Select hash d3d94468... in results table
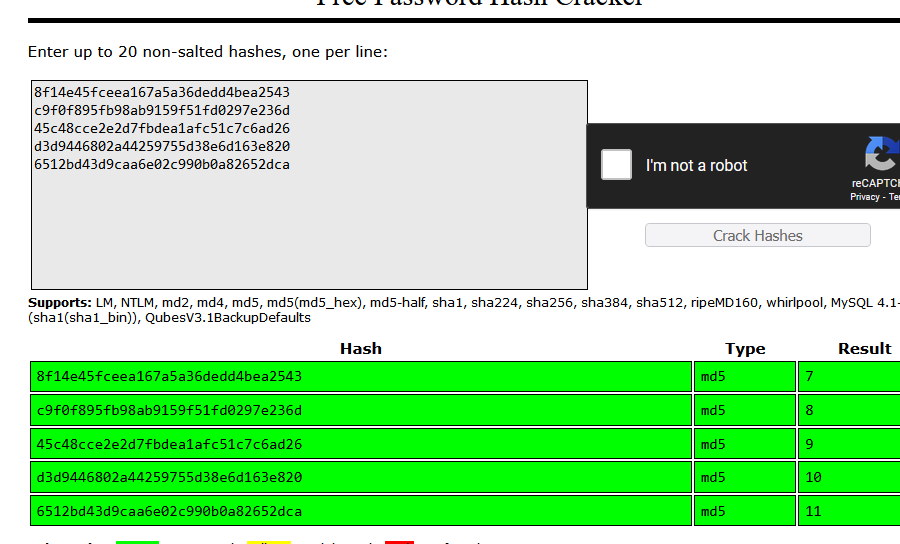 click(169, 477)
